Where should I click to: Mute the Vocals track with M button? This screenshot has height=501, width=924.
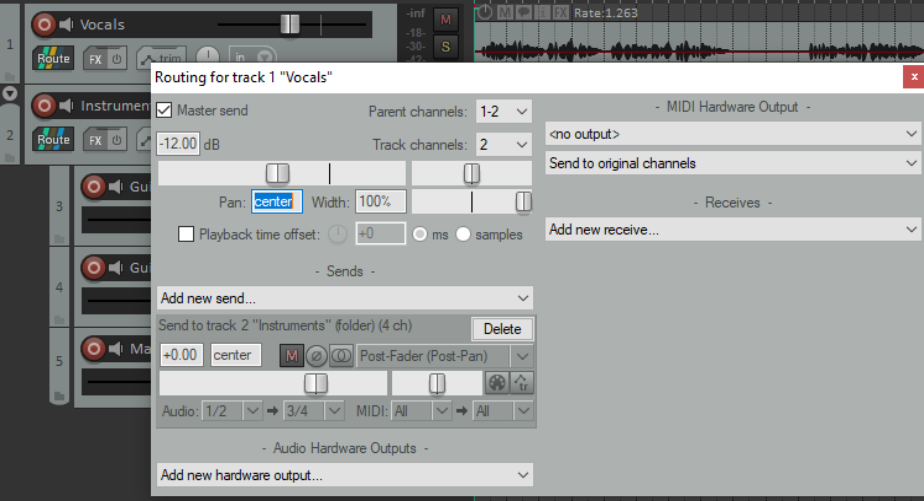click(446, 20)
